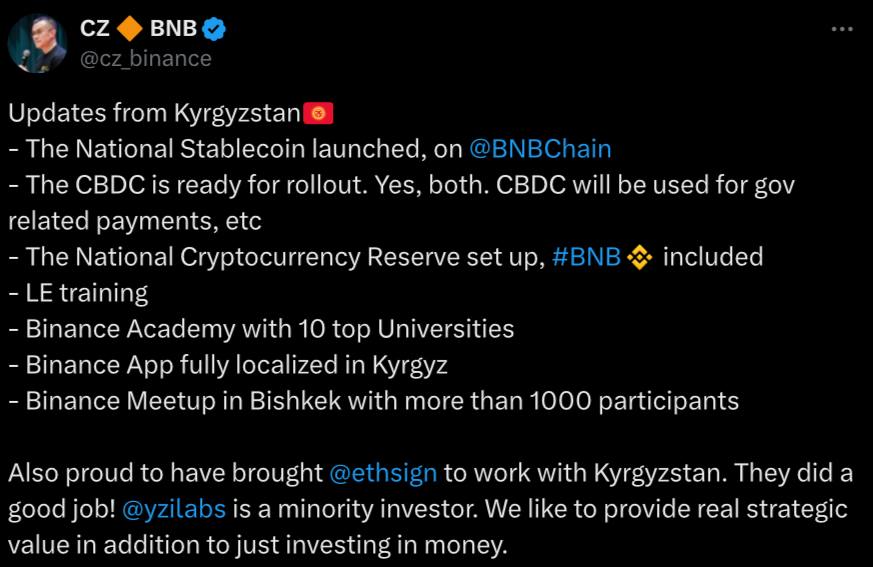This screenshot has height=567, width=873.
Task: Click the orange diamond emoji in display name
Action: 130,29
